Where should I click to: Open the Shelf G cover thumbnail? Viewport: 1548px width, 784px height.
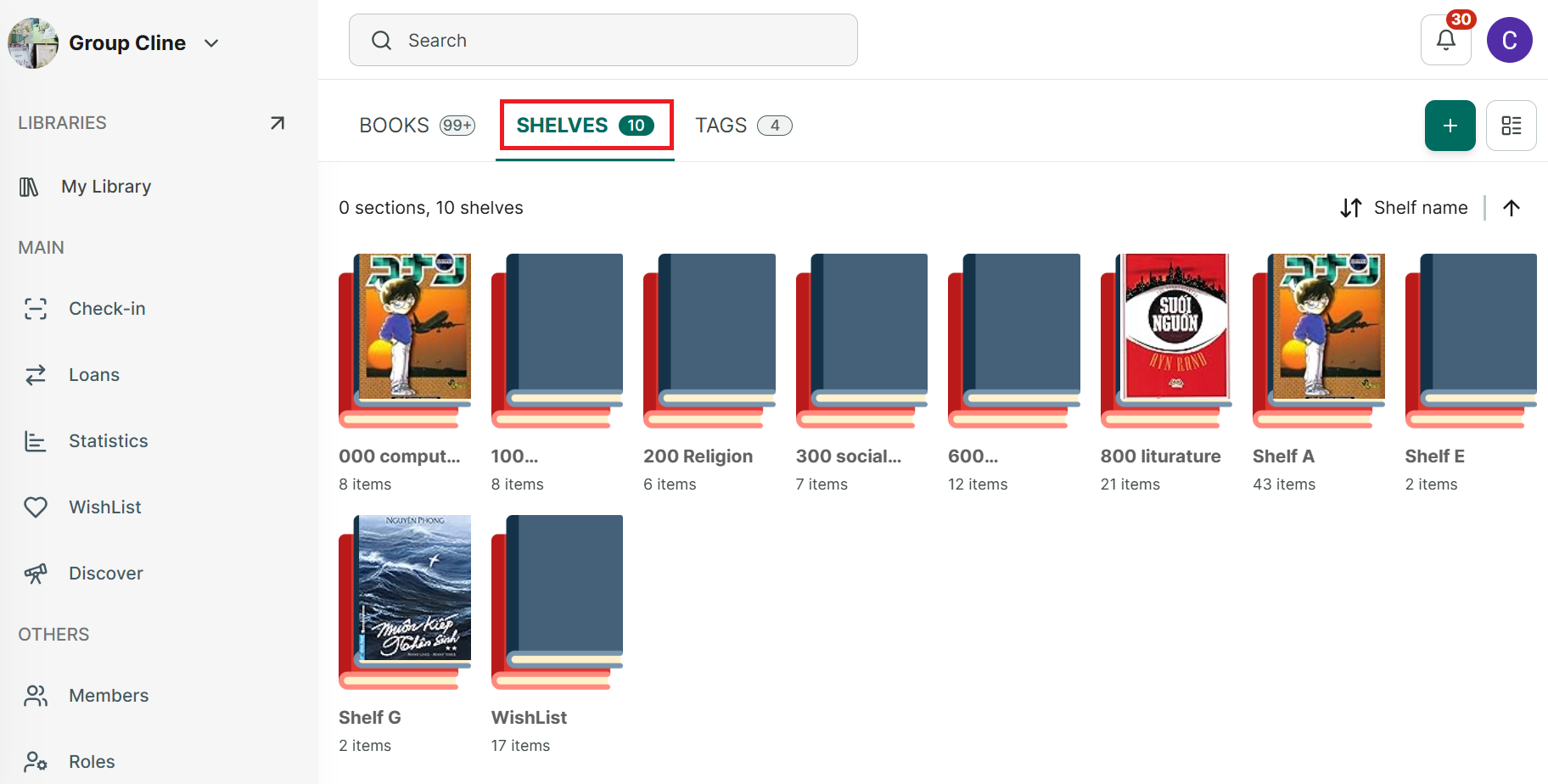click(405, 602)
